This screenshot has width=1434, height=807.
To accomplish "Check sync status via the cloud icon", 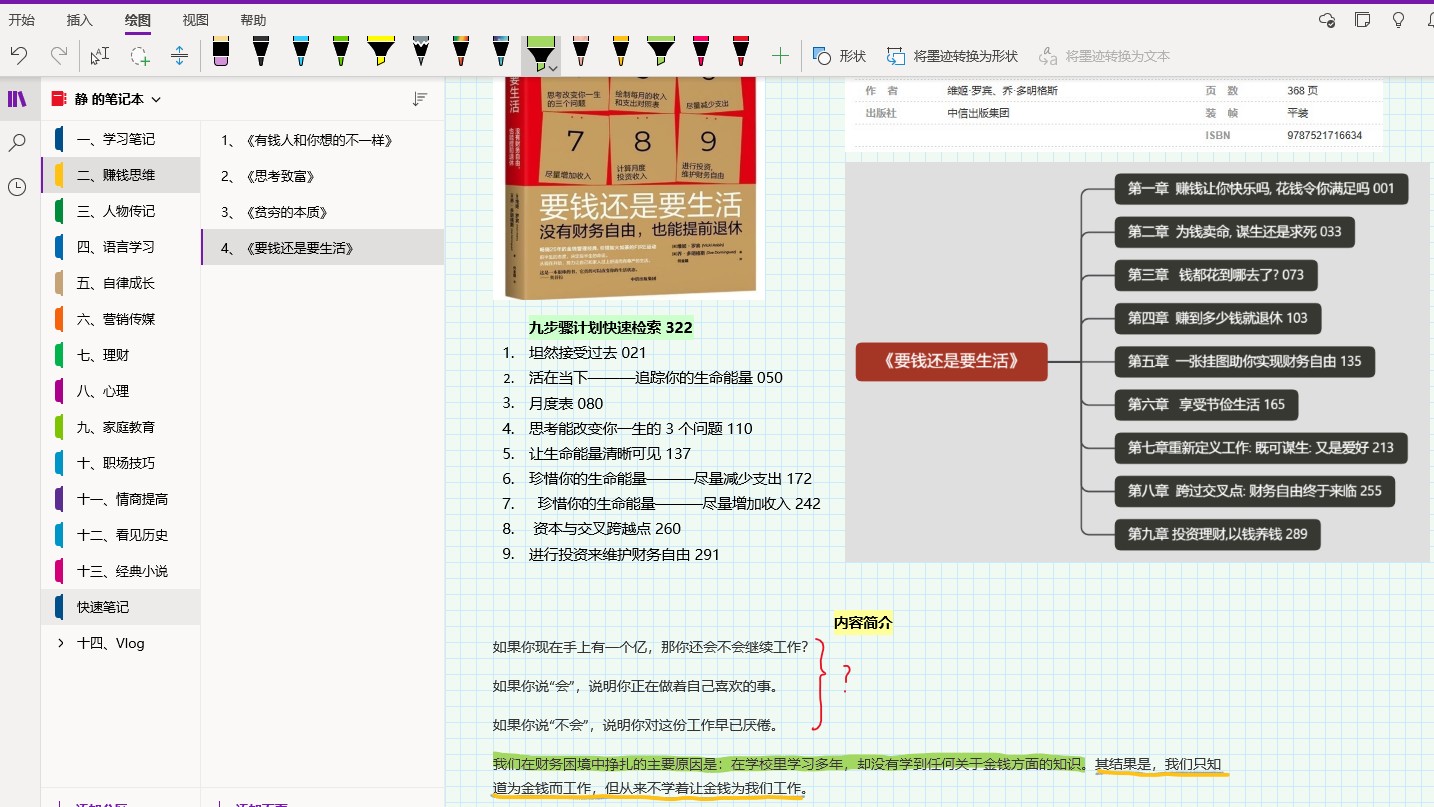I will (x=1326, y=20).
